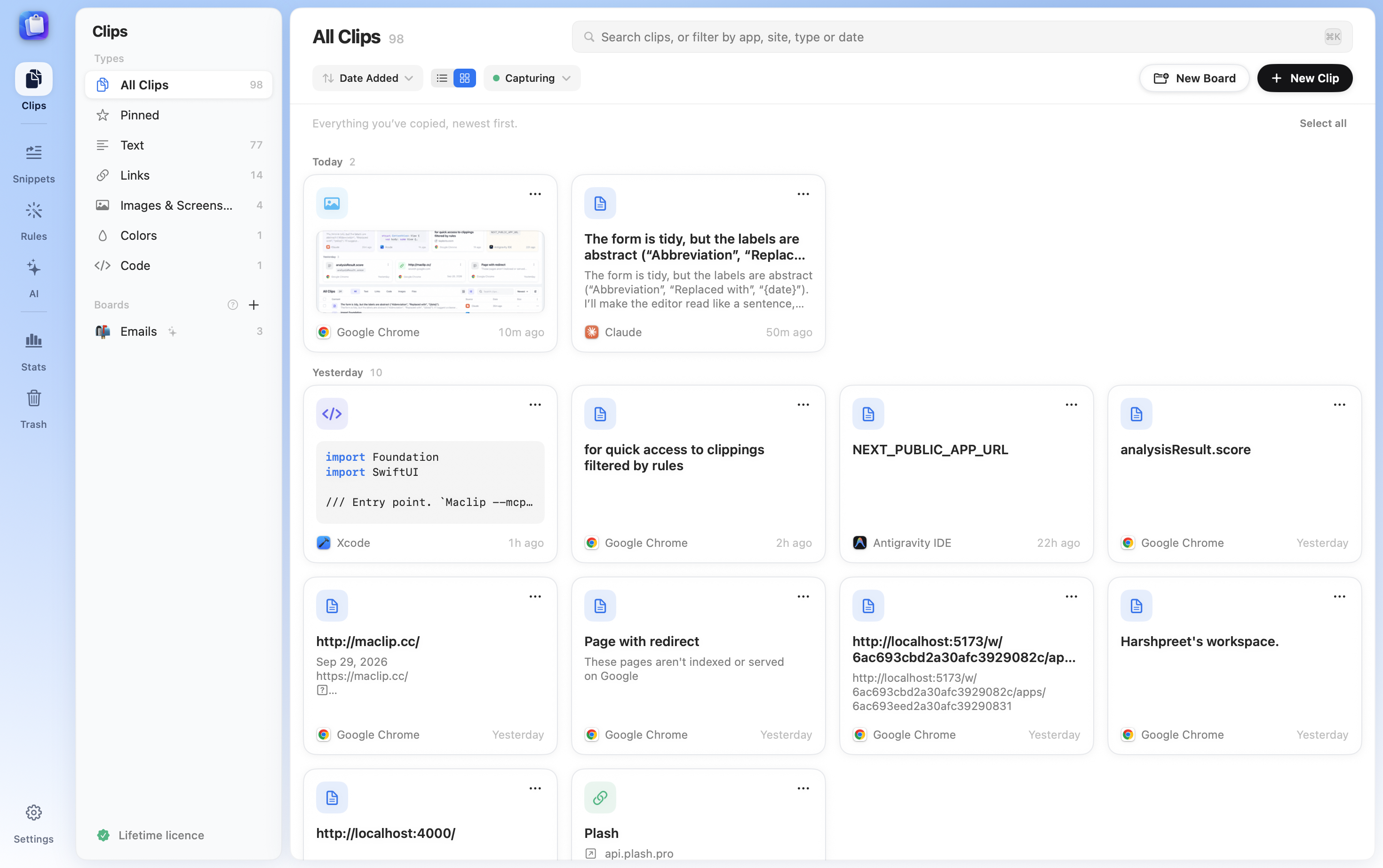The image size is (1383, 868).
Task: Switch to list view
Action: [x=442, y=78]
